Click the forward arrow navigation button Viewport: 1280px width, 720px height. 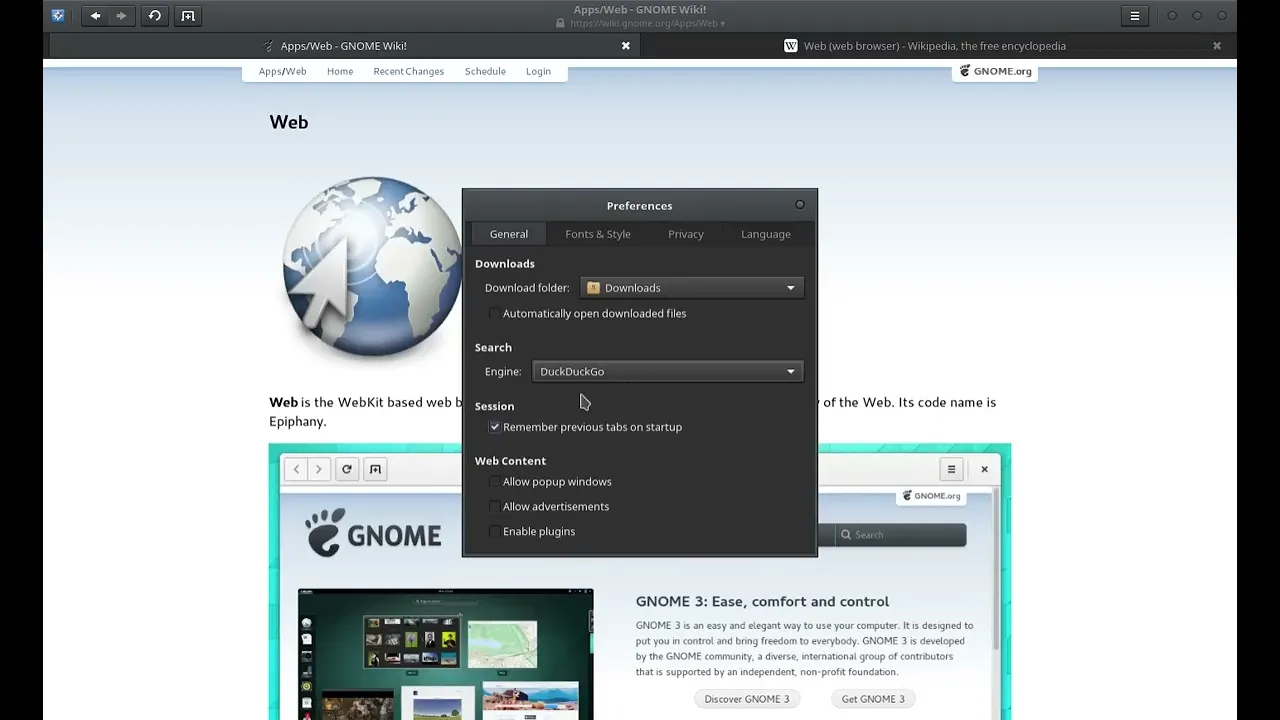pyautogui.click(x=121, y=16)
